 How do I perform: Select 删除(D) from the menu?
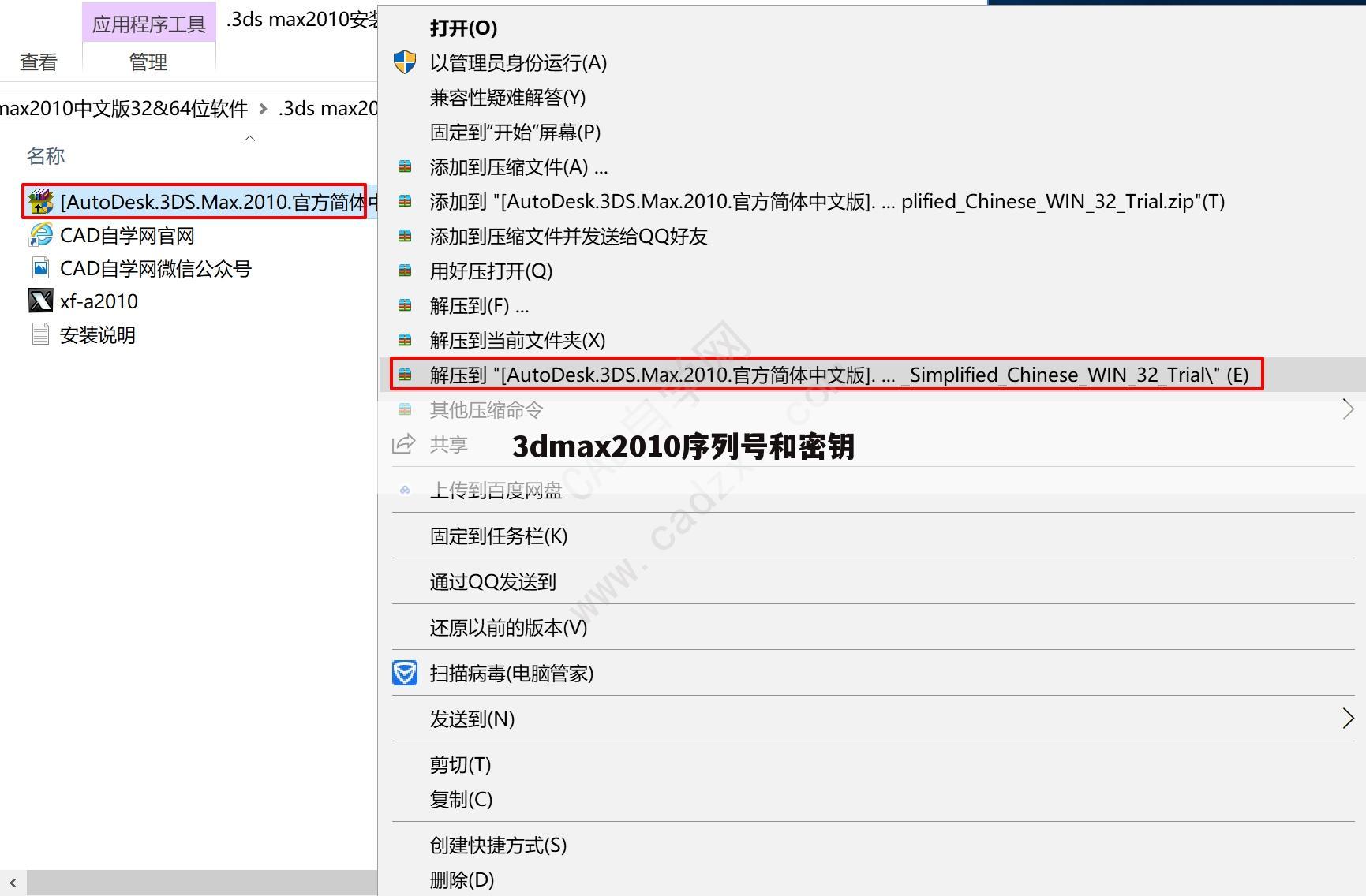point(462,880)
